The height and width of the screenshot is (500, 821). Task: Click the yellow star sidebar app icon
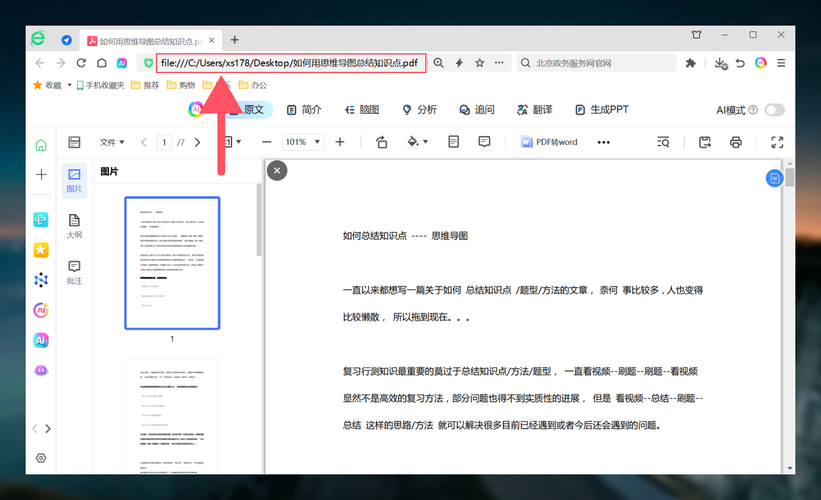tap(41, 250)
